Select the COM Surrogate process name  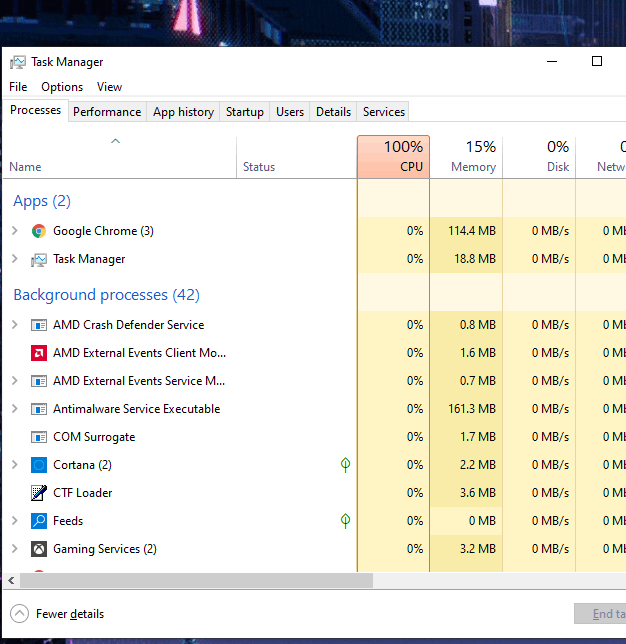coord(94,437)
